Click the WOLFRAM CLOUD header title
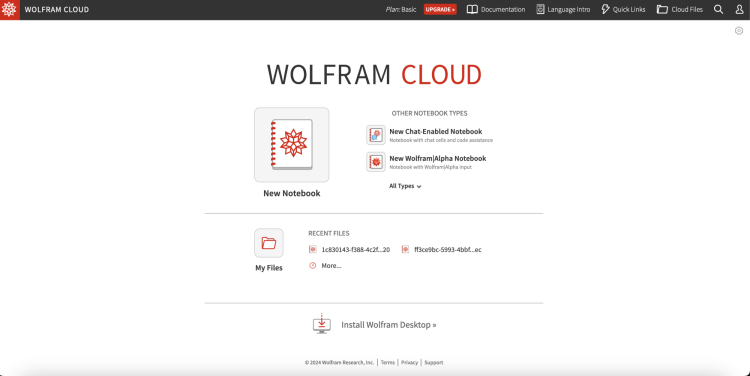Image resolution: width=750 pixels, height=376 pixels. (x=57, y=10)
